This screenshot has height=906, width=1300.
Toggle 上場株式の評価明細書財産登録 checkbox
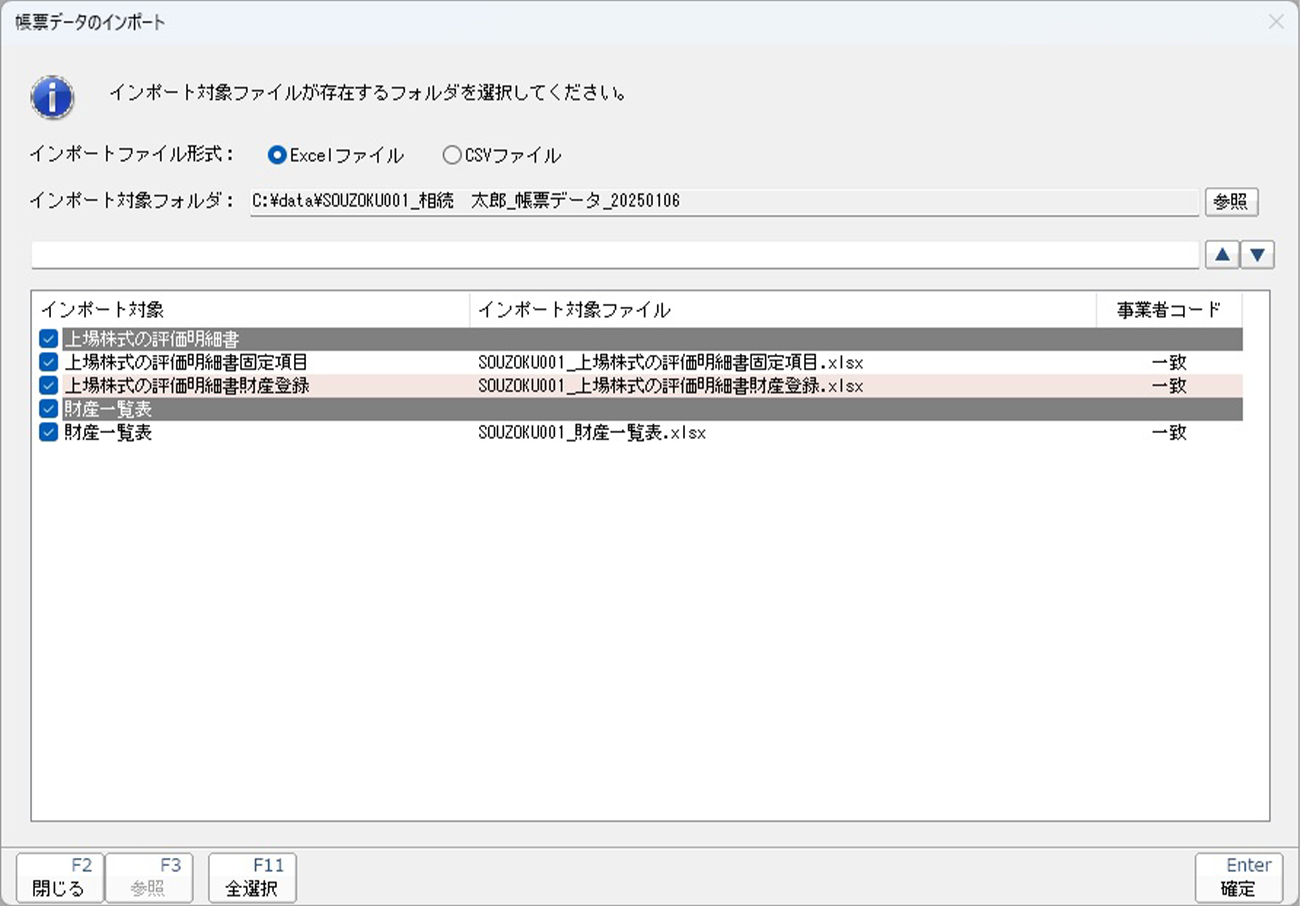(48, 386)
